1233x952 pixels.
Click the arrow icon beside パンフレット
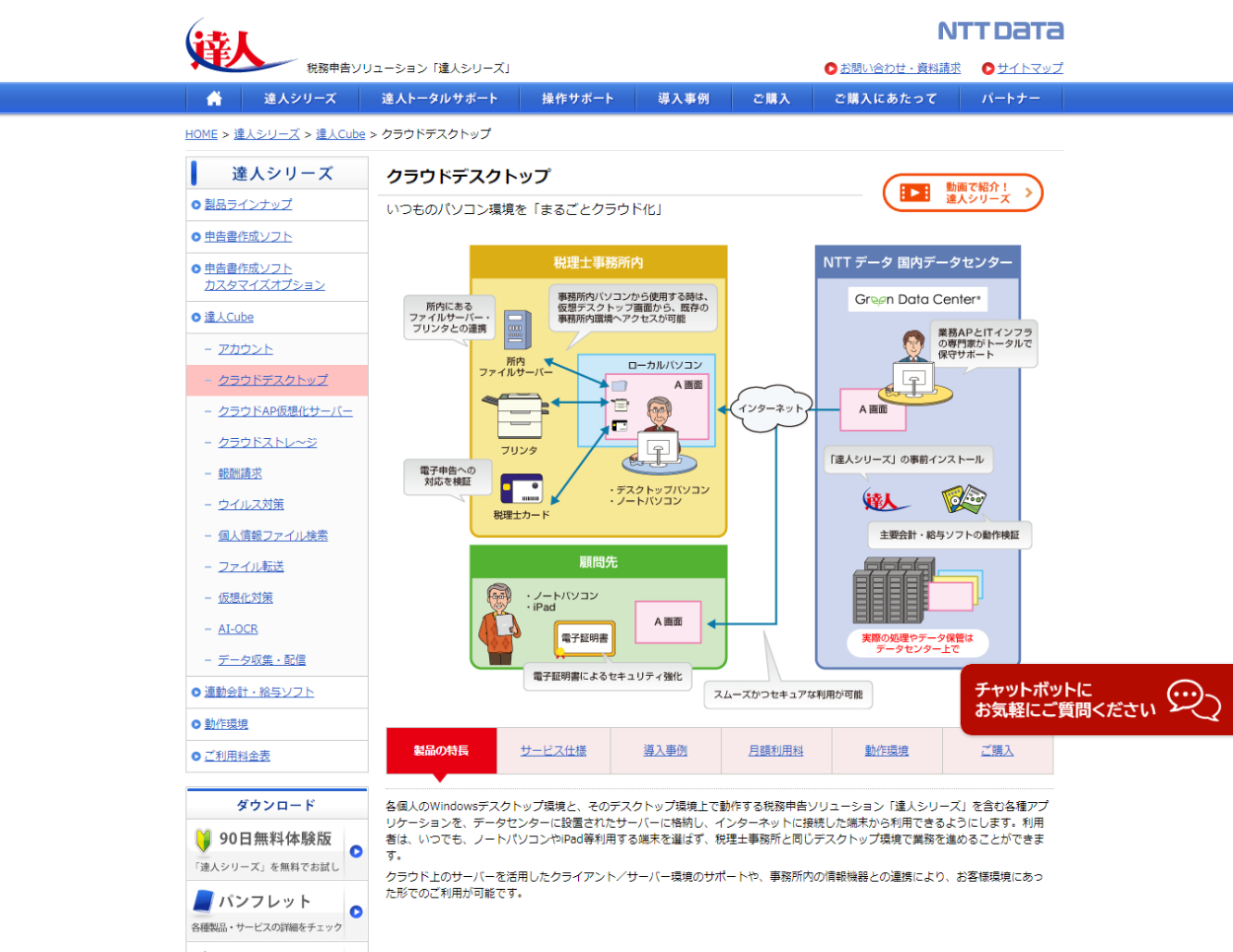point(356,912)
